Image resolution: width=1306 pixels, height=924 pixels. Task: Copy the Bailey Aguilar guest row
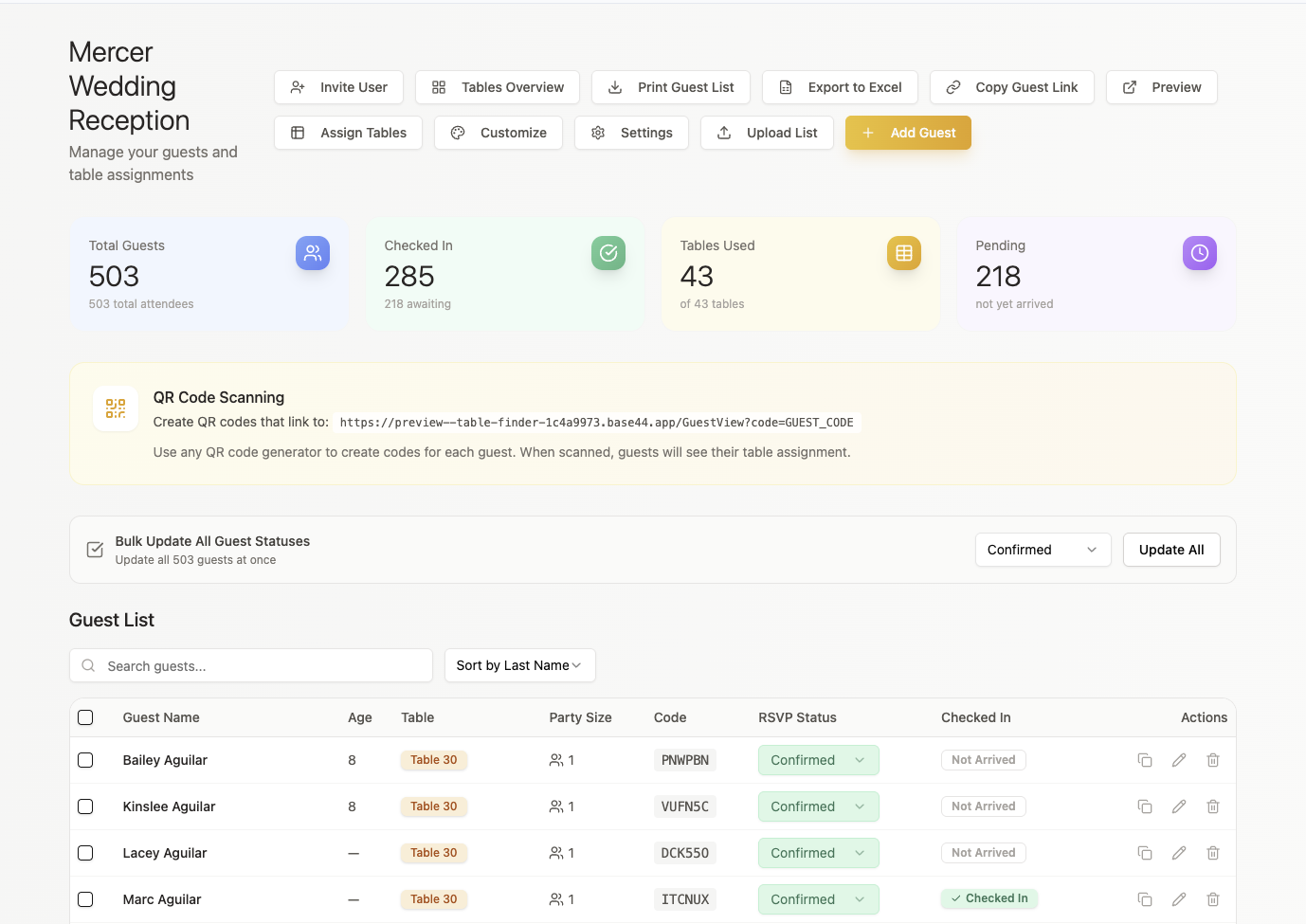tap(1145, 760)
